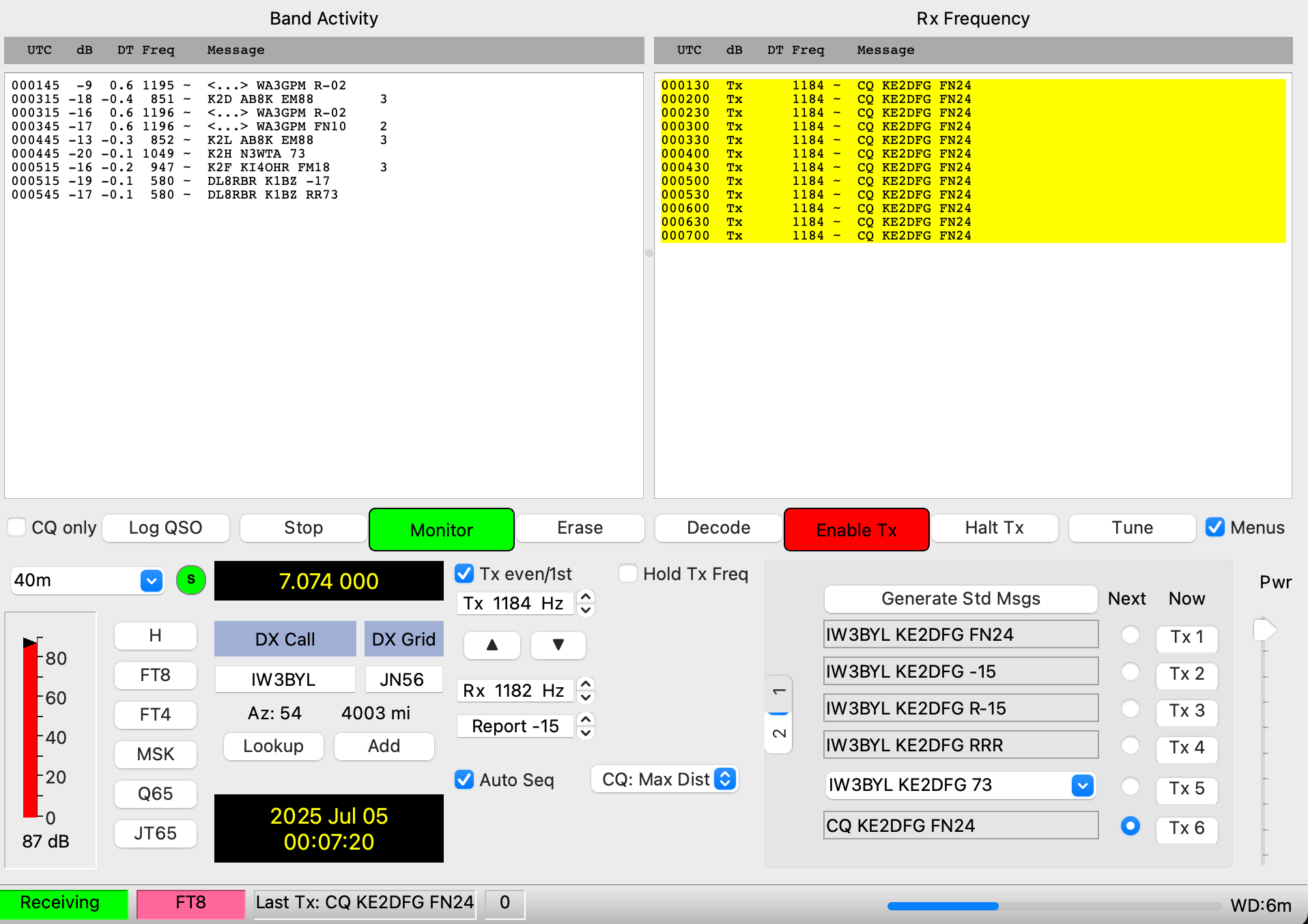Select Q65 mode button
This screenshot has height=924, width=1308.
(x=156, y=794)
